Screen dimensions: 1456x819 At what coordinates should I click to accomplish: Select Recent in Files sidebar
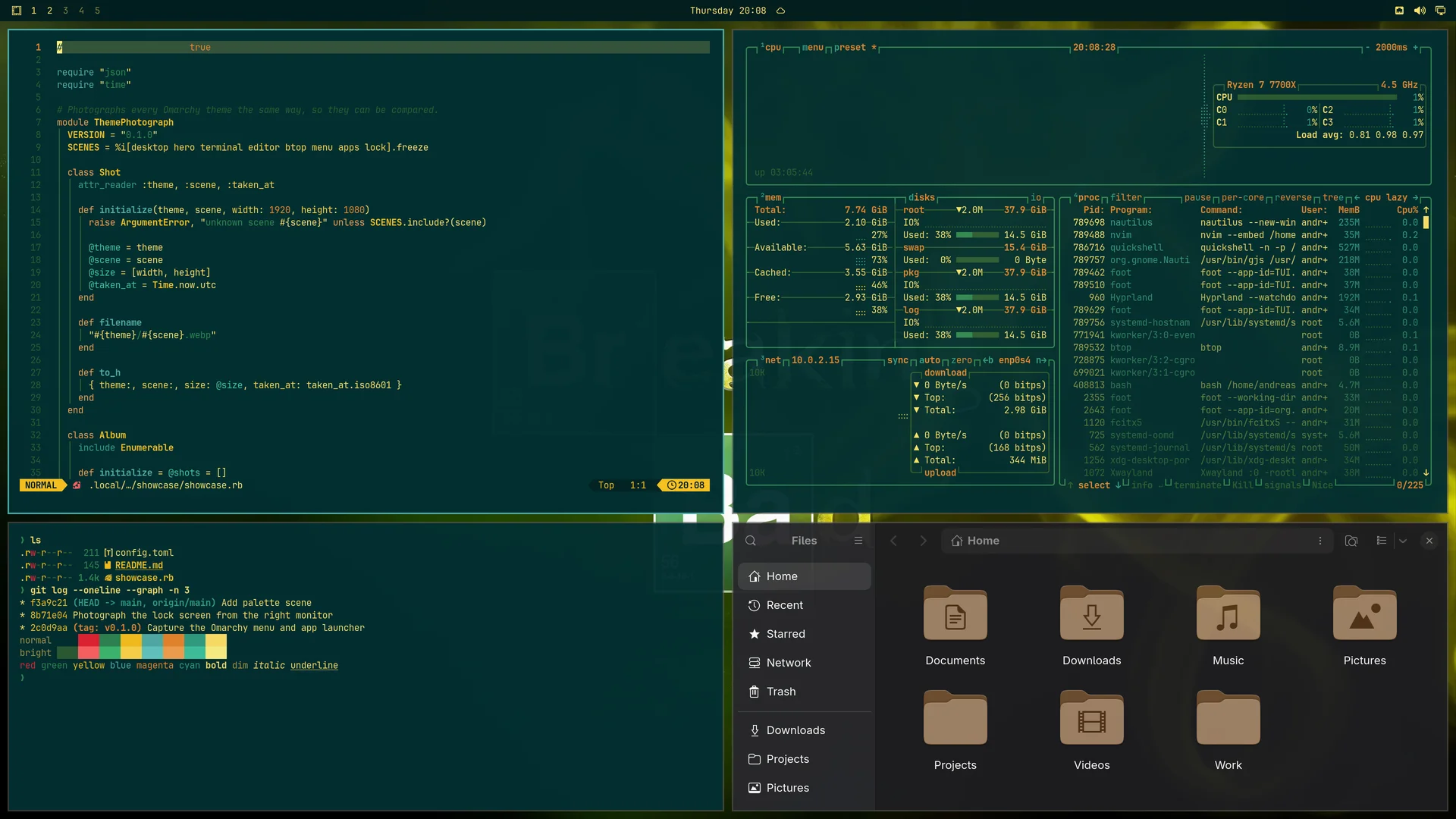click(805, 605)
